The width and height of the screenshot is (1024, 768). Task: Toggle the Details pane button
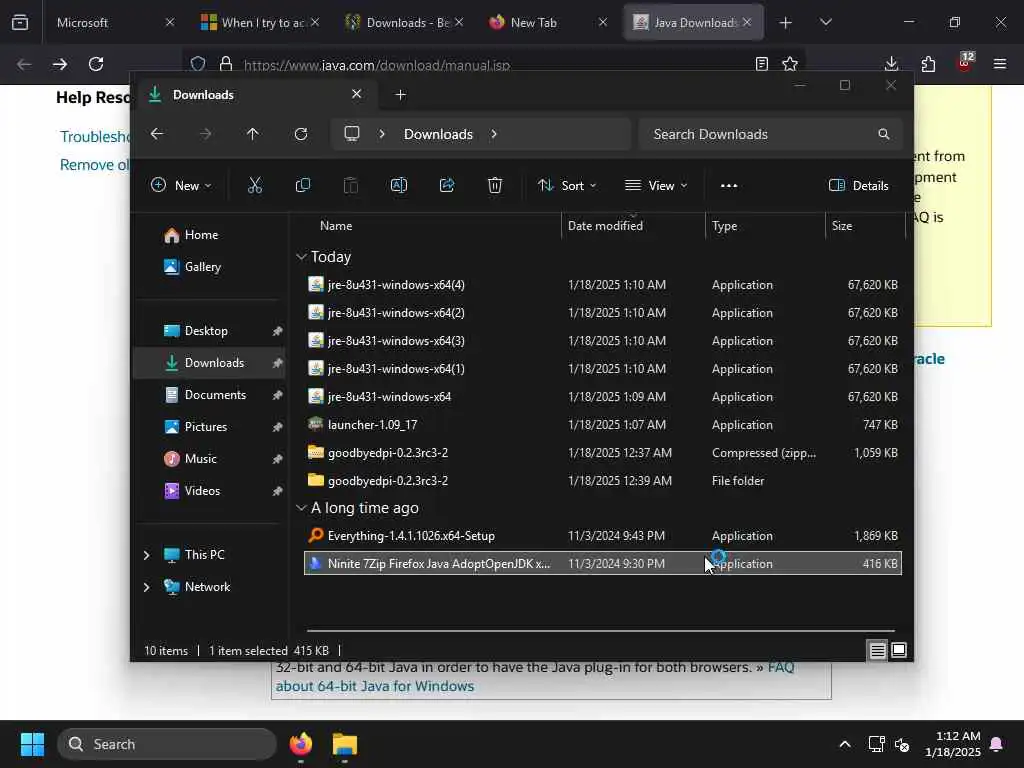pos(858,185)
